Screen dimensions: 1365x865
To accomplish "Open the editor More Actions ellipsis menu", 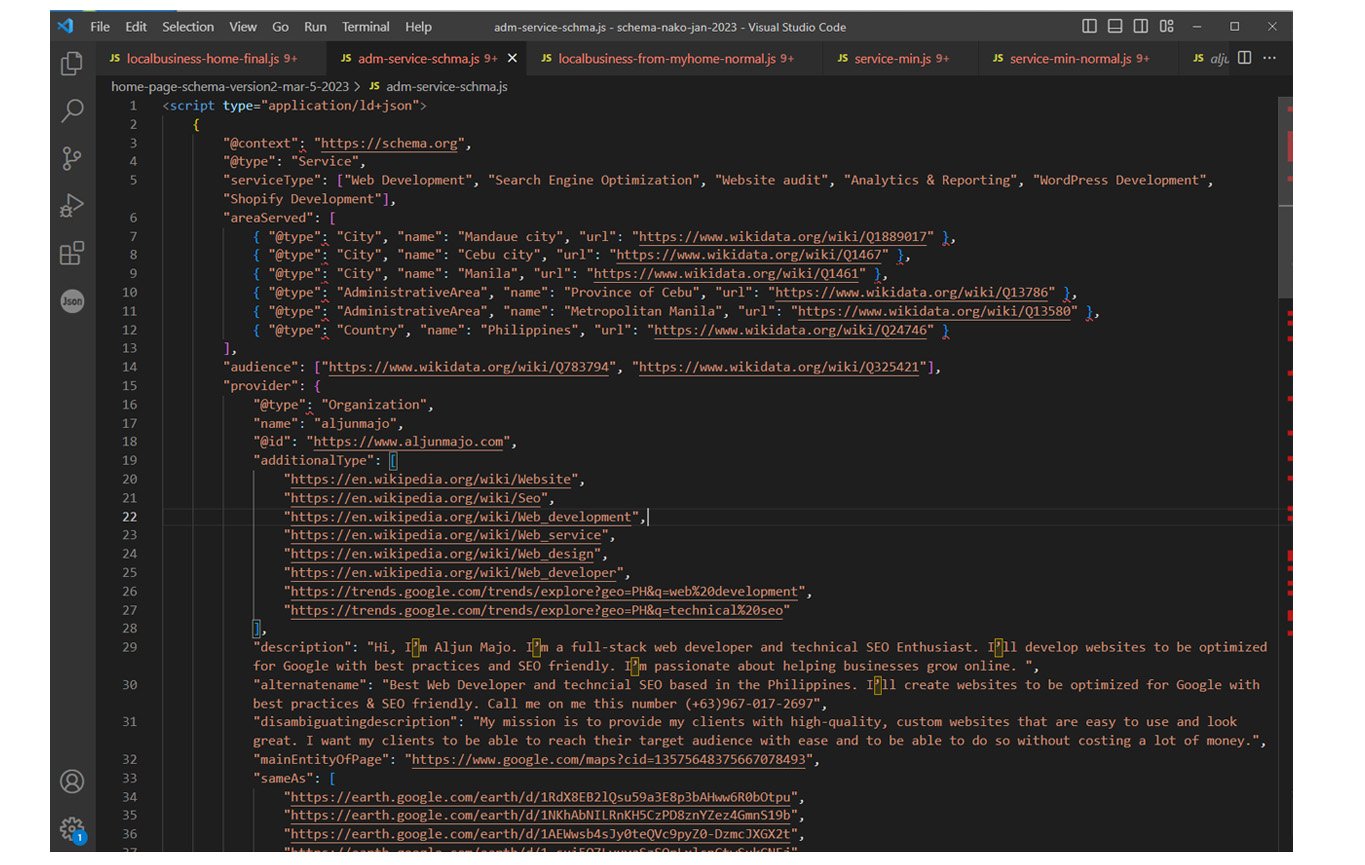I will click(1270, 59).
